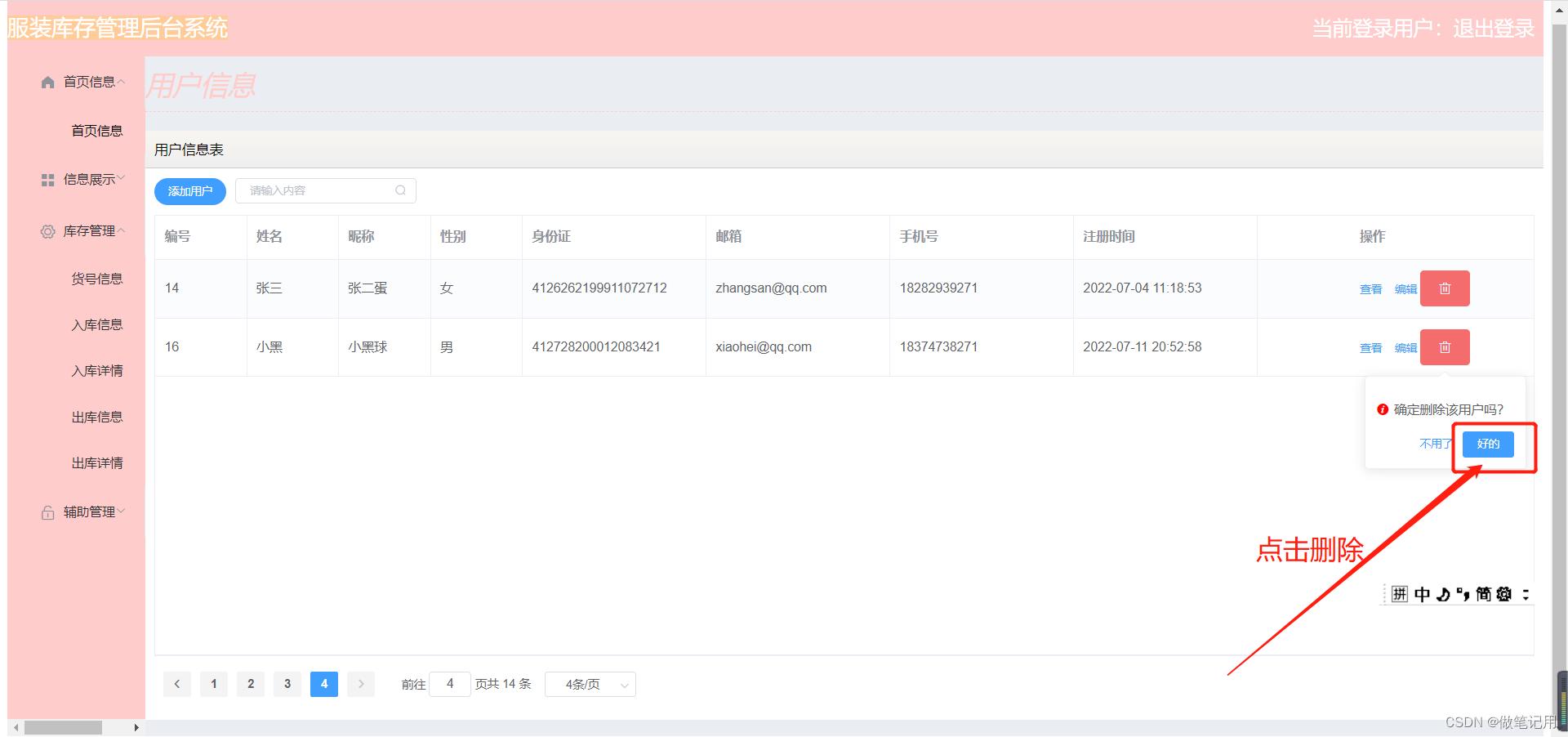Viewport: 1568px width, 737px height.
Task: Go to page 2
Action: [x=251, y=684]
